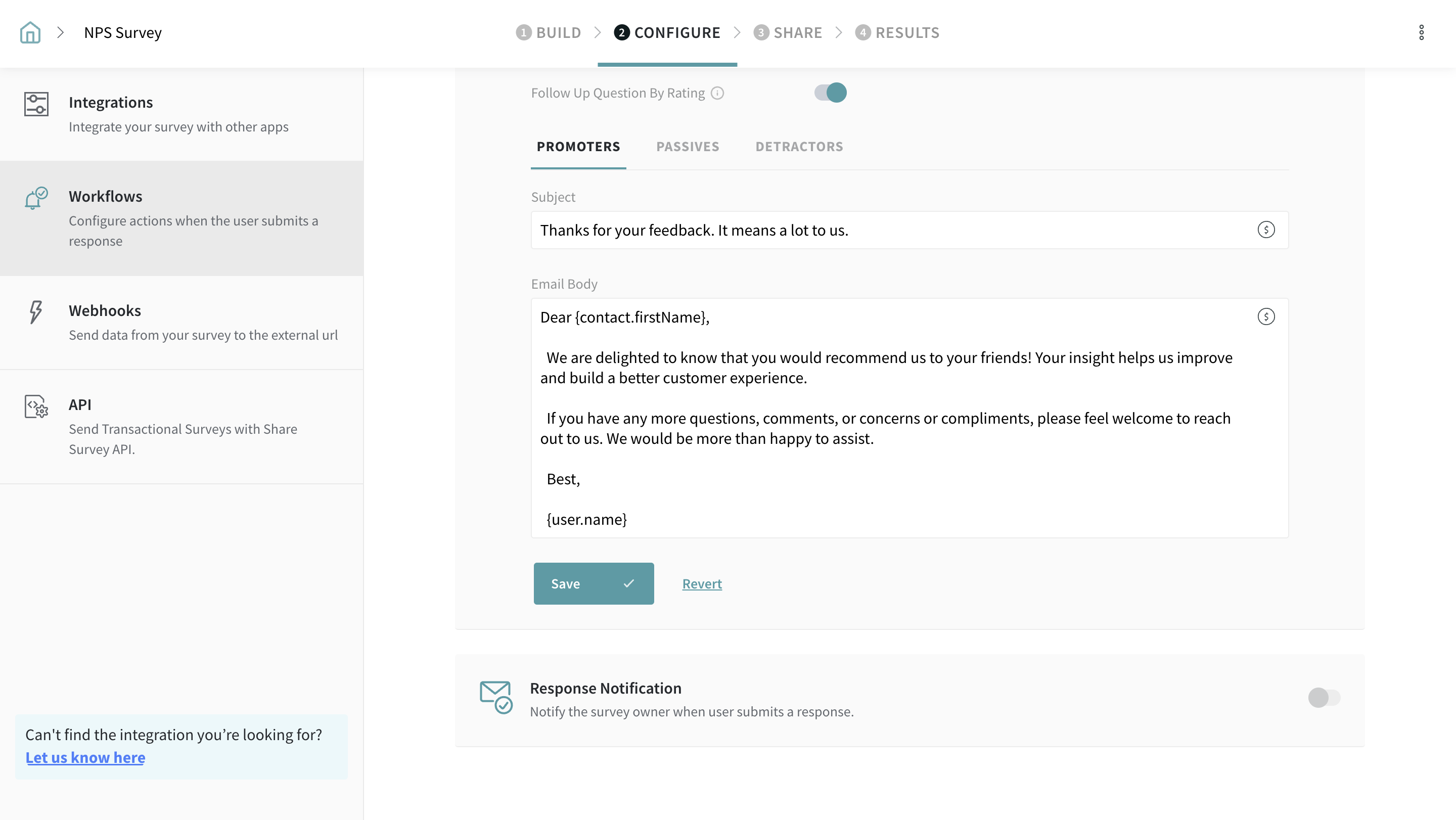Open the Let us know here link

(85, 757)
